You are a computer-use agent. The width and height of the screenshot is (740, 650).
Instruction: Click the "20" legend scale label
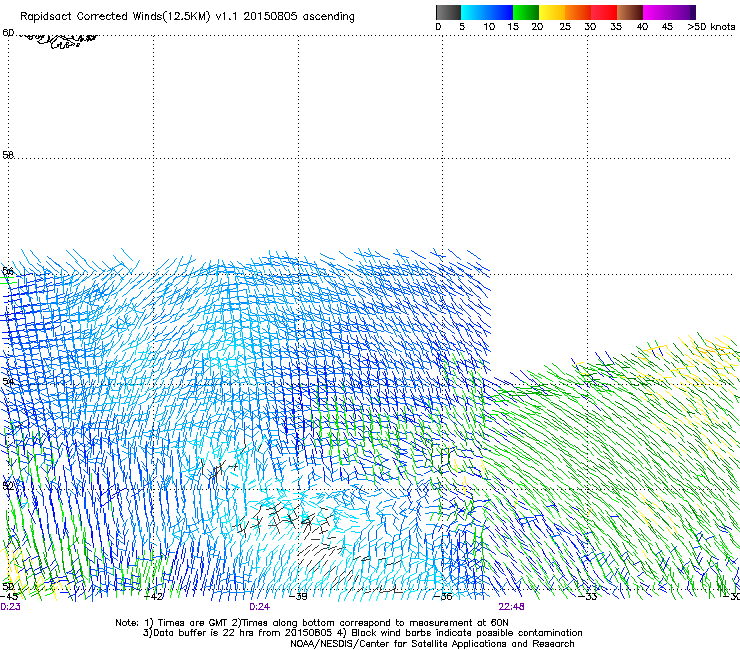[x=537, y=26]
